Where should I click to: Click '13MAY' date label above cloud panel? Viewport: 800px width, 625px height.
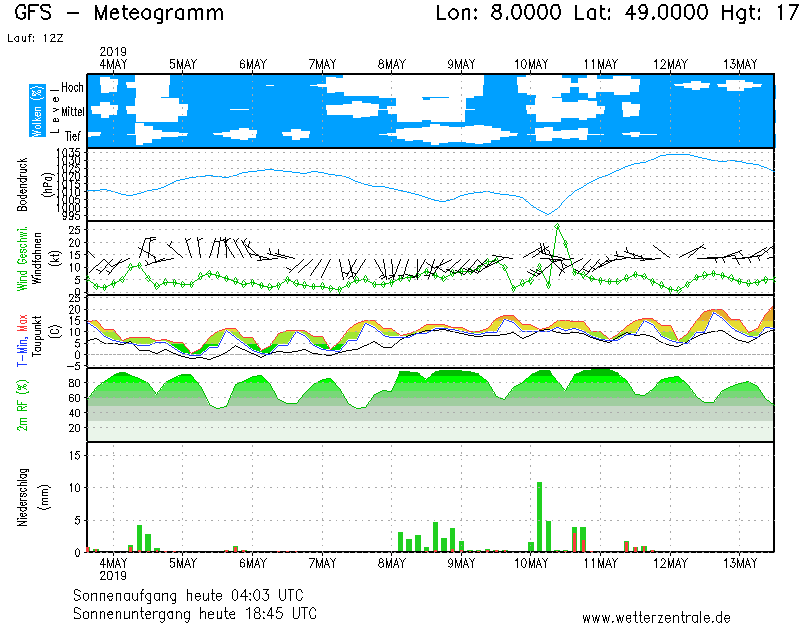coord(740,64)
